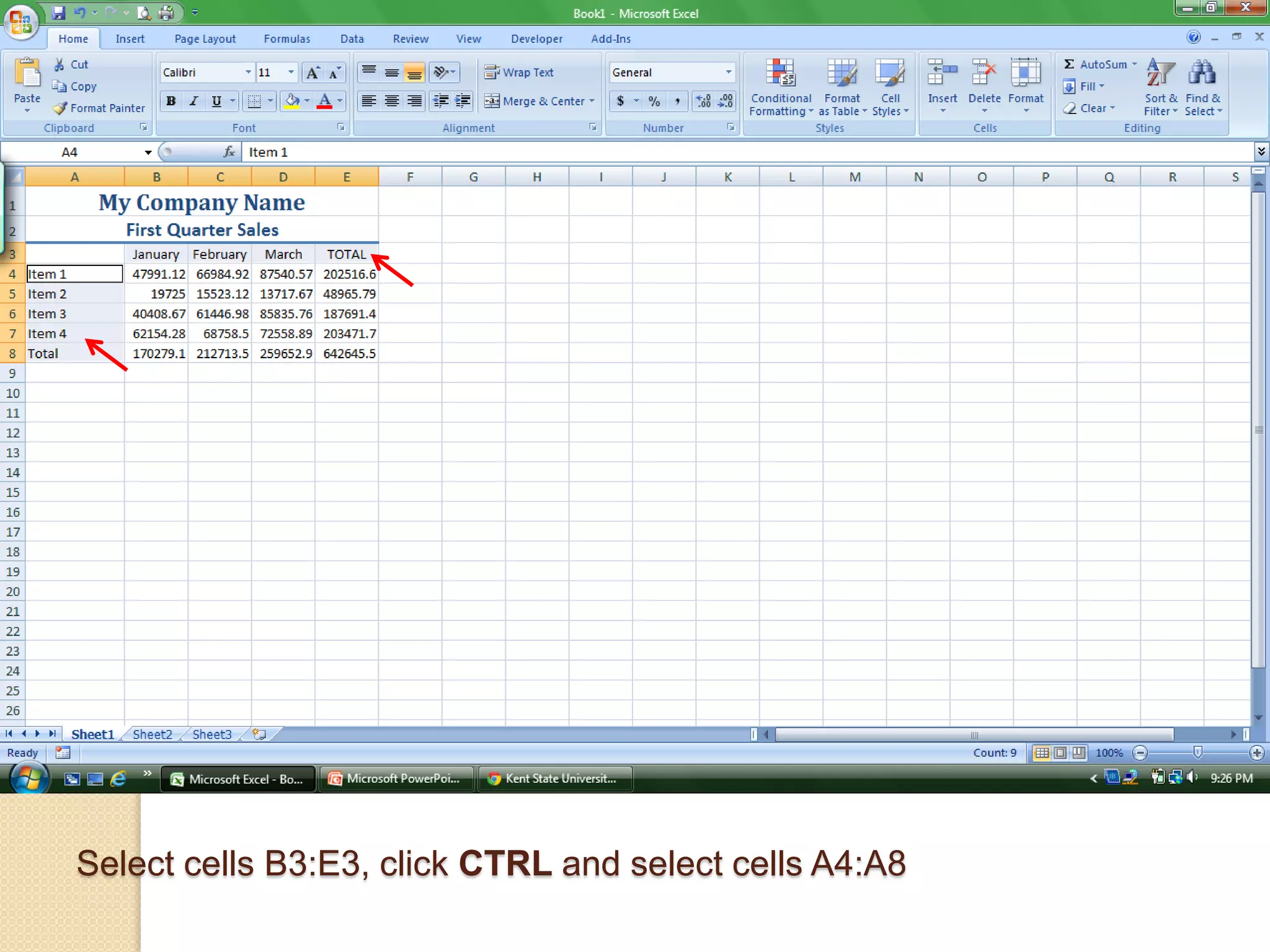Open the General number format dropdown
Image resolution: width=1270 pixels, height=952 pixels.
tap(729, 73)
